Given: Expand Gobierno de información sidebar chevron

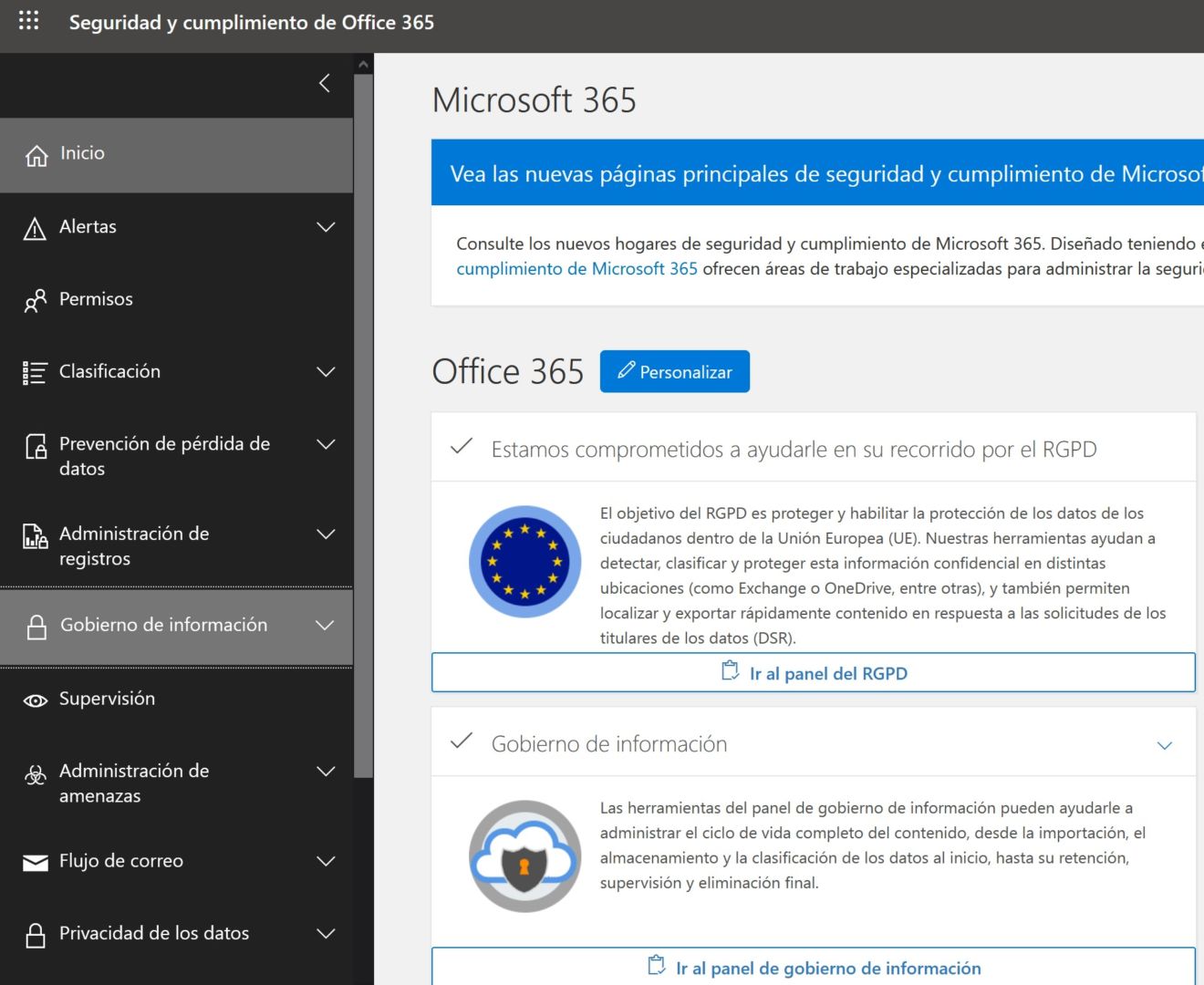Looking at the screenshot, I should coord(325,626).
